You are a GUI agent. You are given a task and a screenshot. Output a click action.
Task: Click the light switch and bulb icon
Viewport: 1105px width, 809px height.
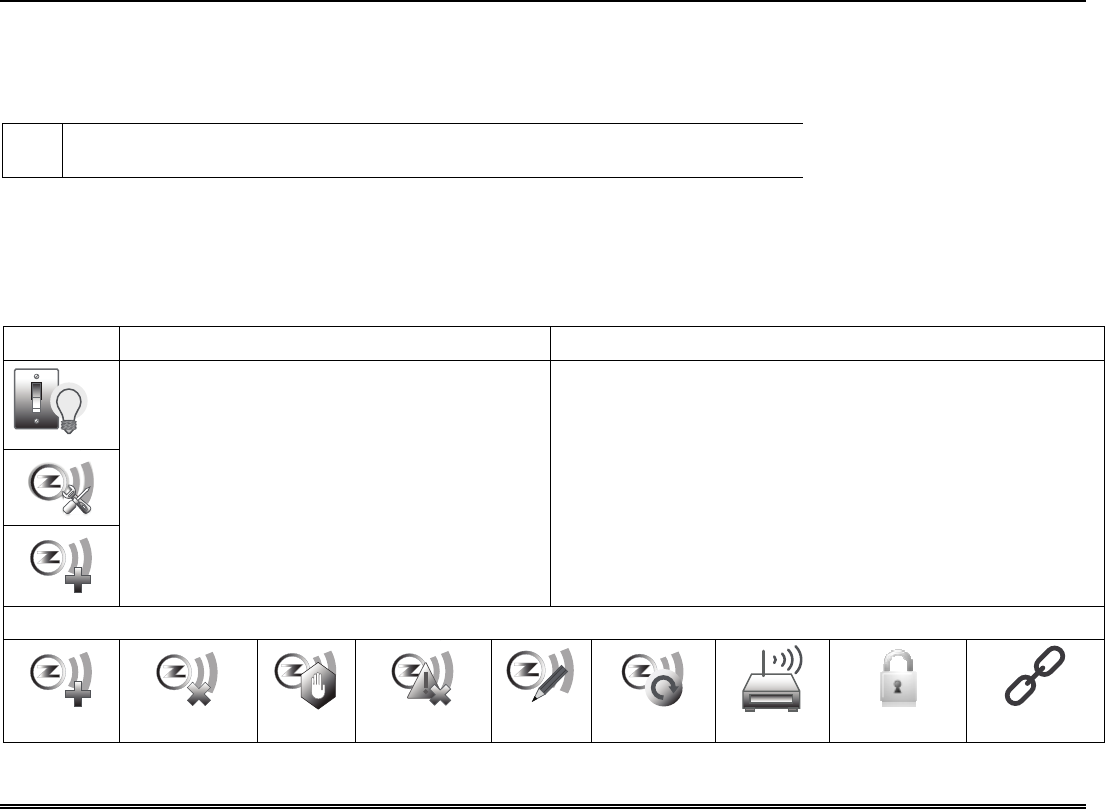point(51,400)
